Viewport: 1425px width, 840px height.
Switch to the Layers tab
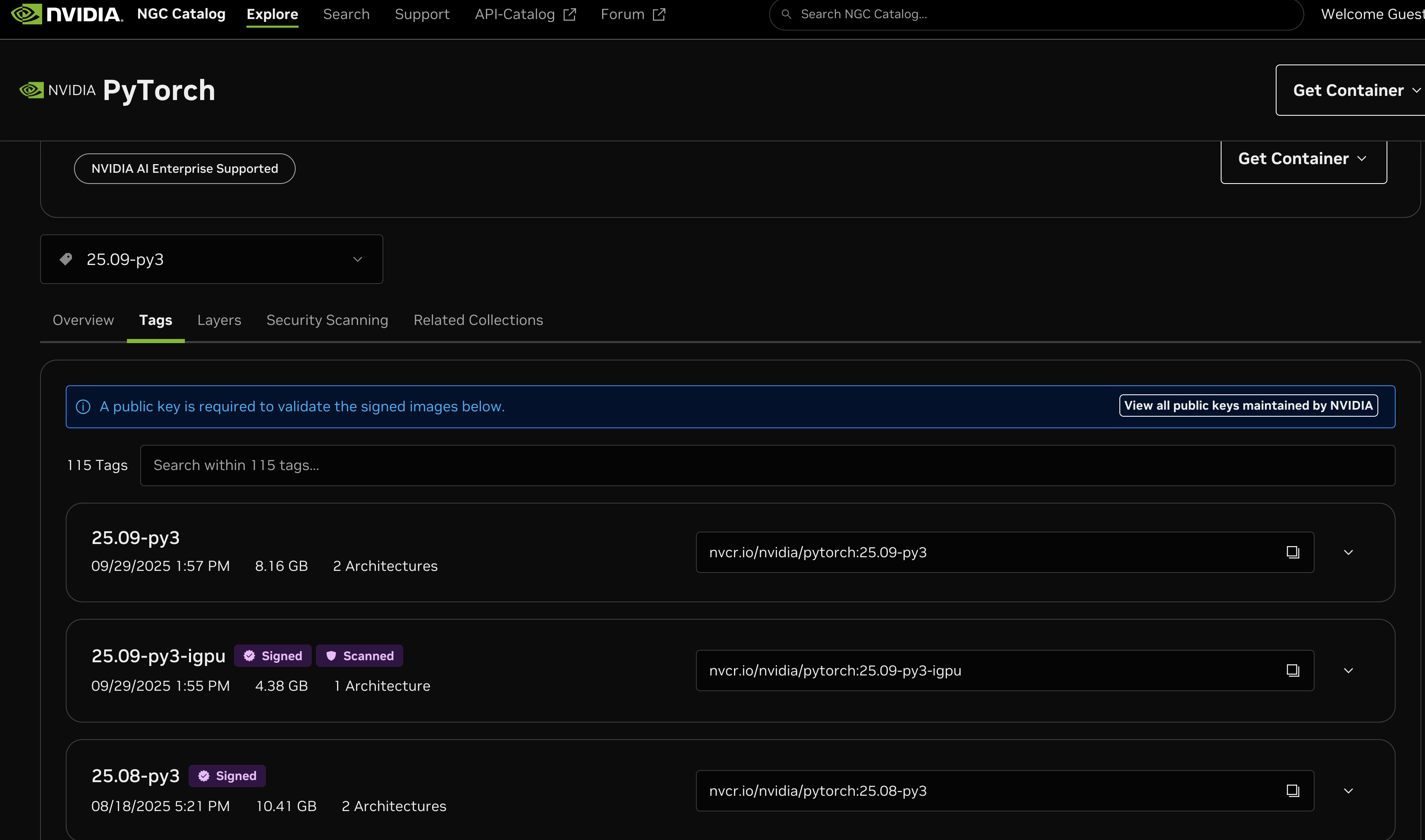click(x=219, y=320)
